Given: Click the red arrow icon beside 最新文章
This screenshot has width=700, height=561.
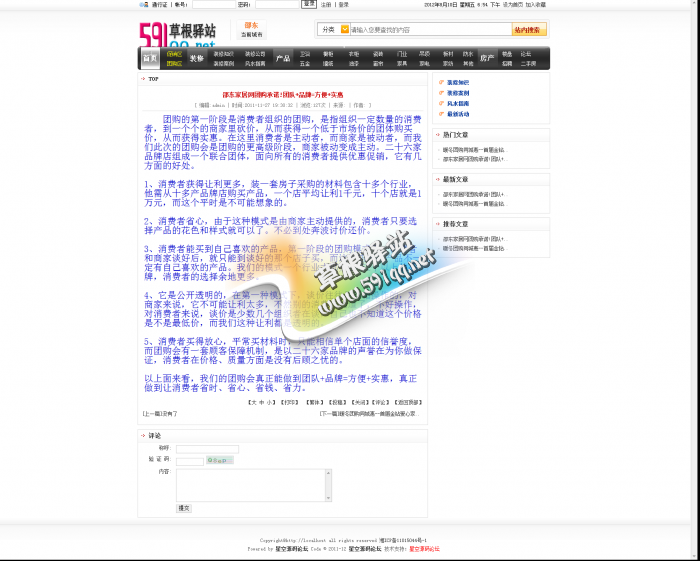Looking at the screenshot, I should (438, 179).
